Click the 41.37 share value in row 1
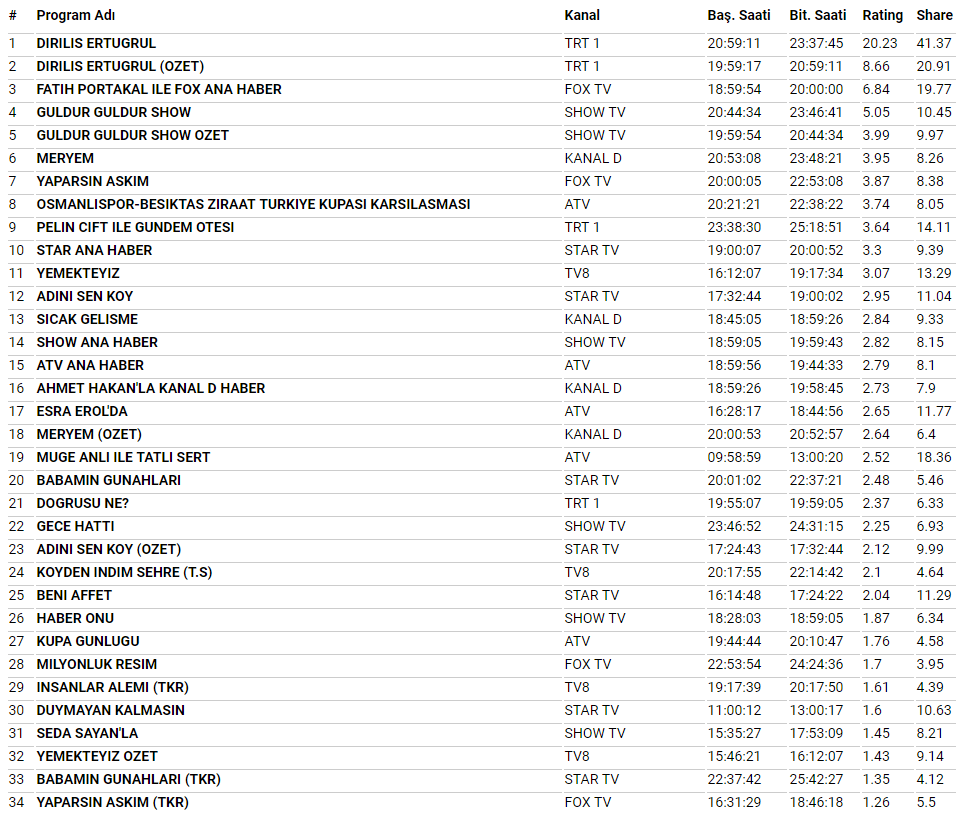Viewport: 956px width, 814px height. pyautogui.click(x=934, y=43)
